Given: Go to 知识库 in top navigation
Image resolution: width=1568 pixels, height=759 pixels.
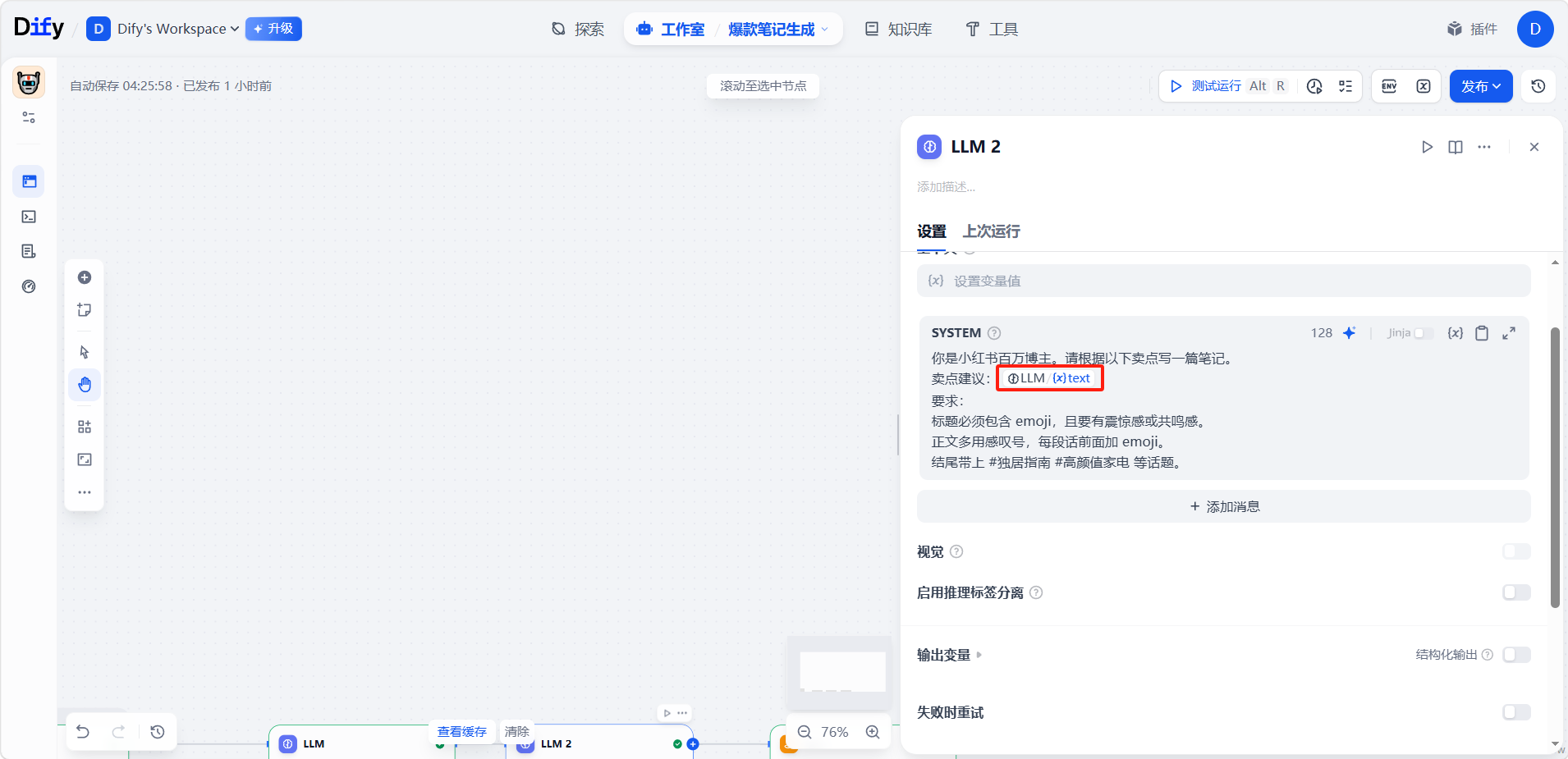Looking at the screenshot, I should (x=899, y=30).
